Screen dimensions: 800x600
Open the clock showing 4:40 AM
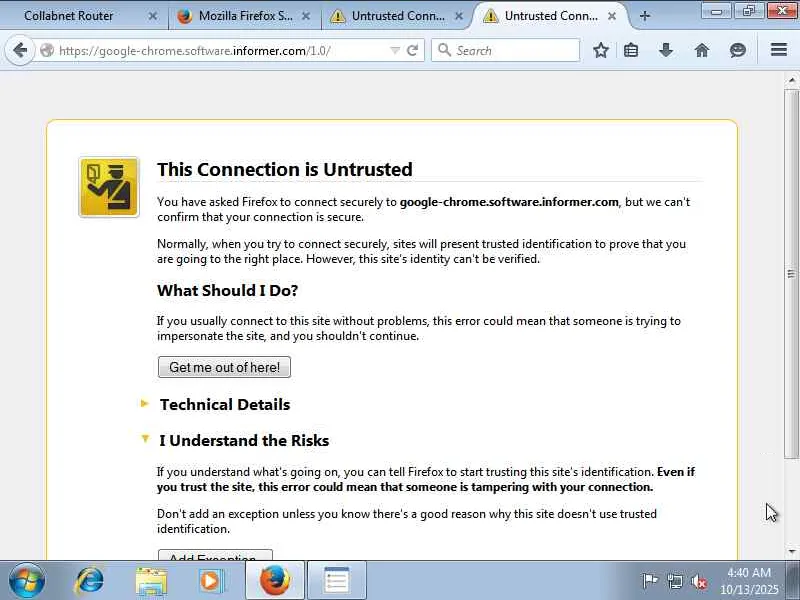tap(749, 581)
